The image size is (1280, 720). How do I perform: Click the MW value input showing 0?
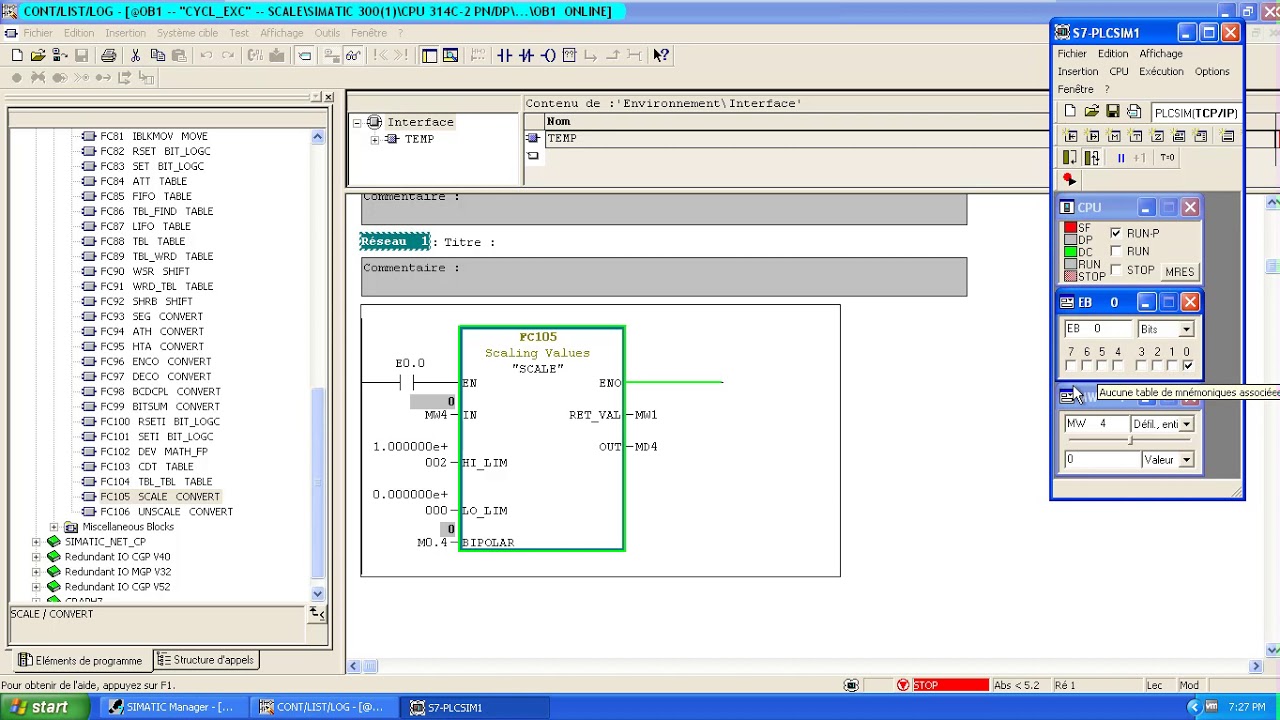coord(1101,460)
